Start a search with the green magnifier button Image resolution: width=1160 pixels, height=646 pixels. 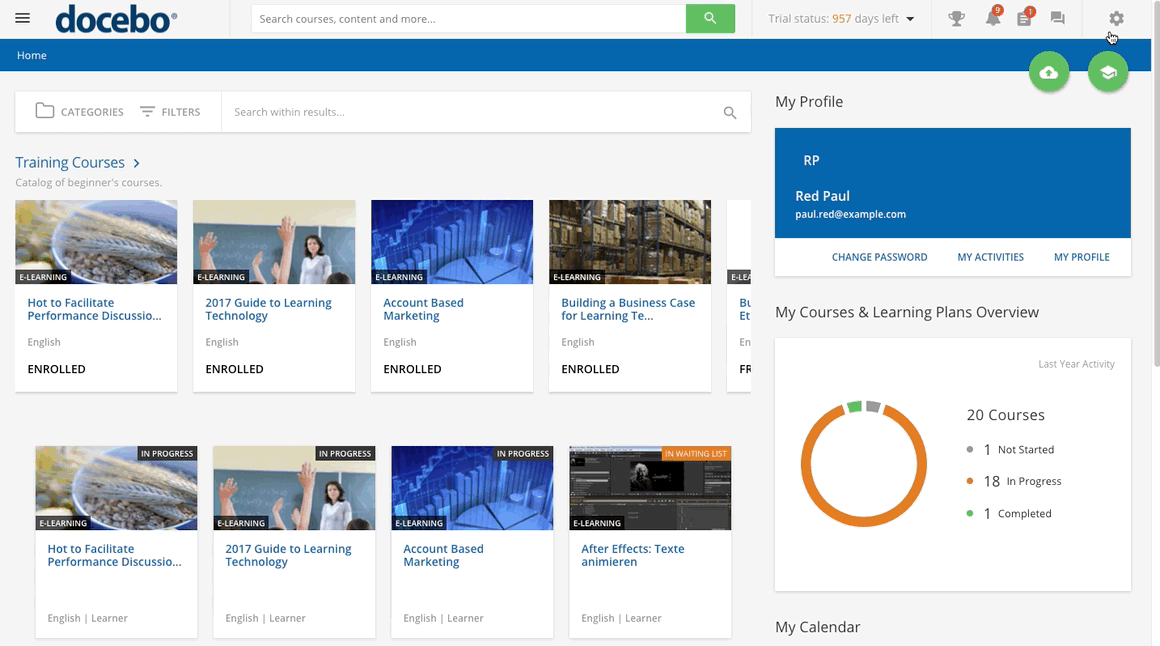(710, 18)
